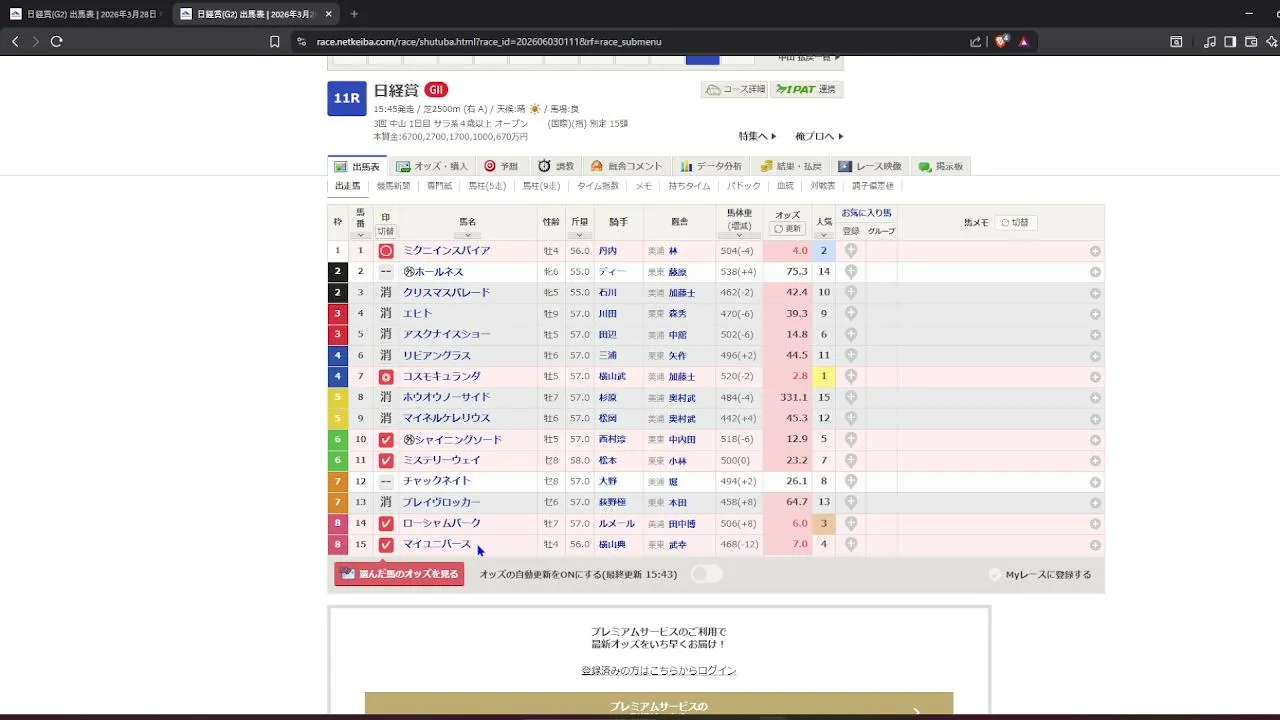Switch to the 予想 tab
The width and height of the screenshot is (1280, 720).
point(501,166)
